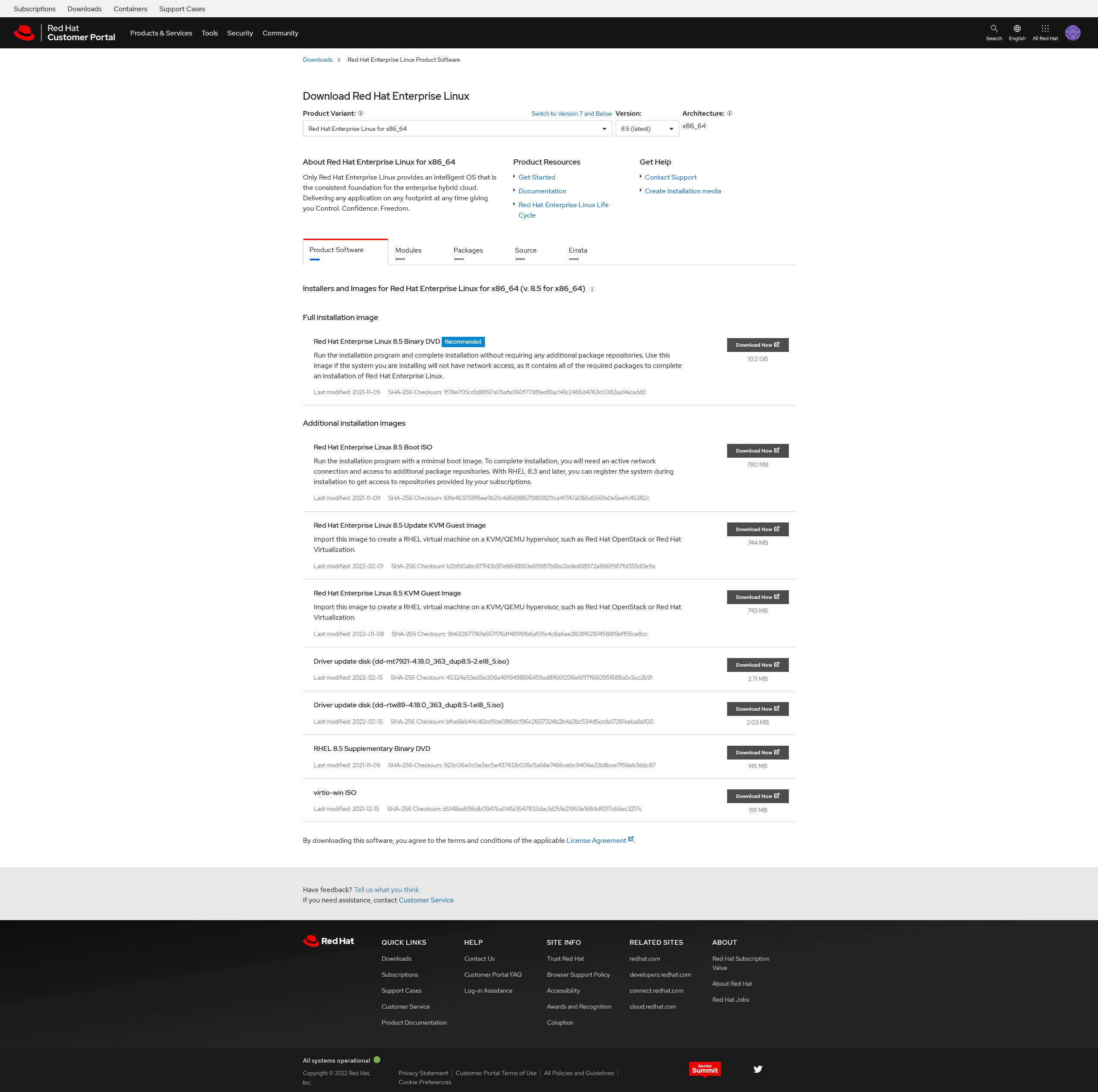Viewport: 1098px width, 1092px height.
Task: Download the 8.5 Update KVM Guest Image
Action: coord(758,529)
